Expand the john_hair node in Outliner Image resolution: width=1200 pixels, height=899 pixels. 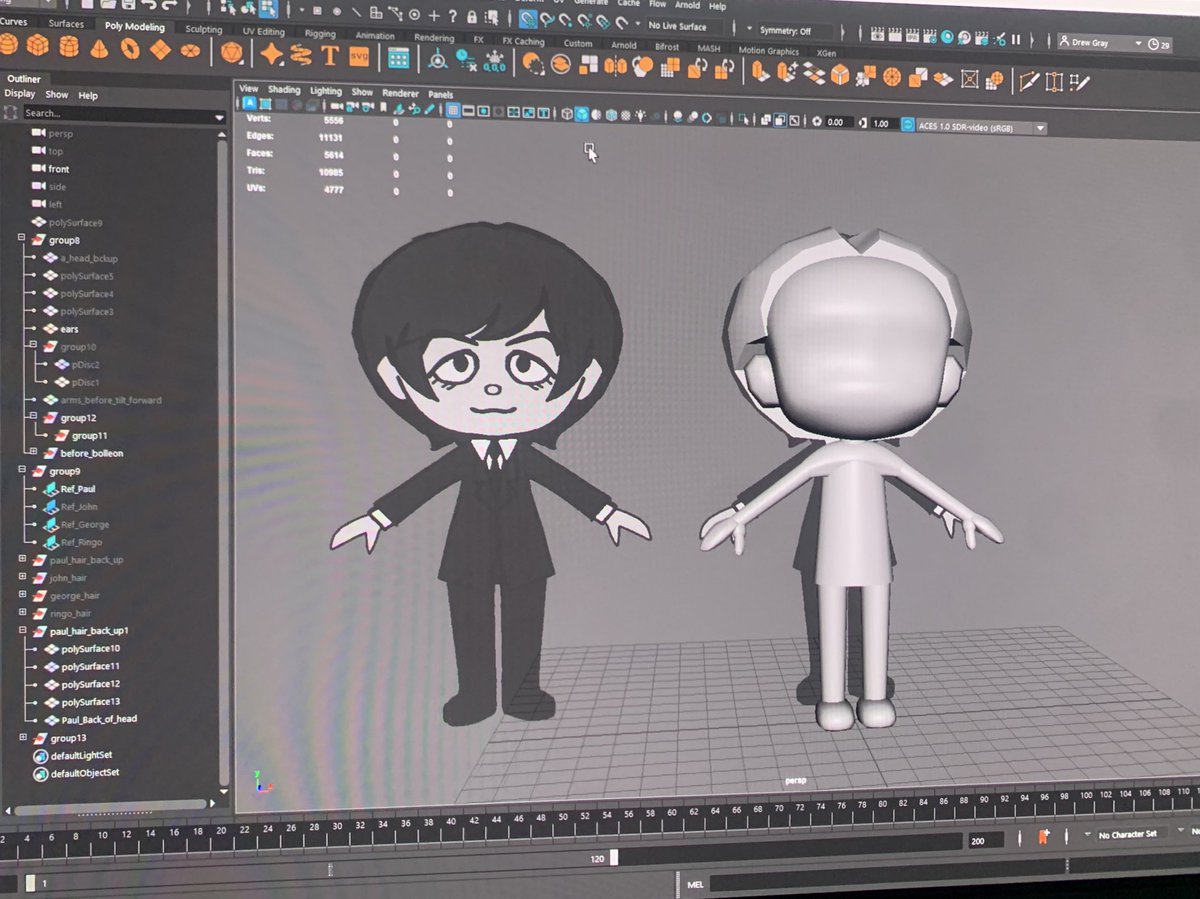[21, 577]
